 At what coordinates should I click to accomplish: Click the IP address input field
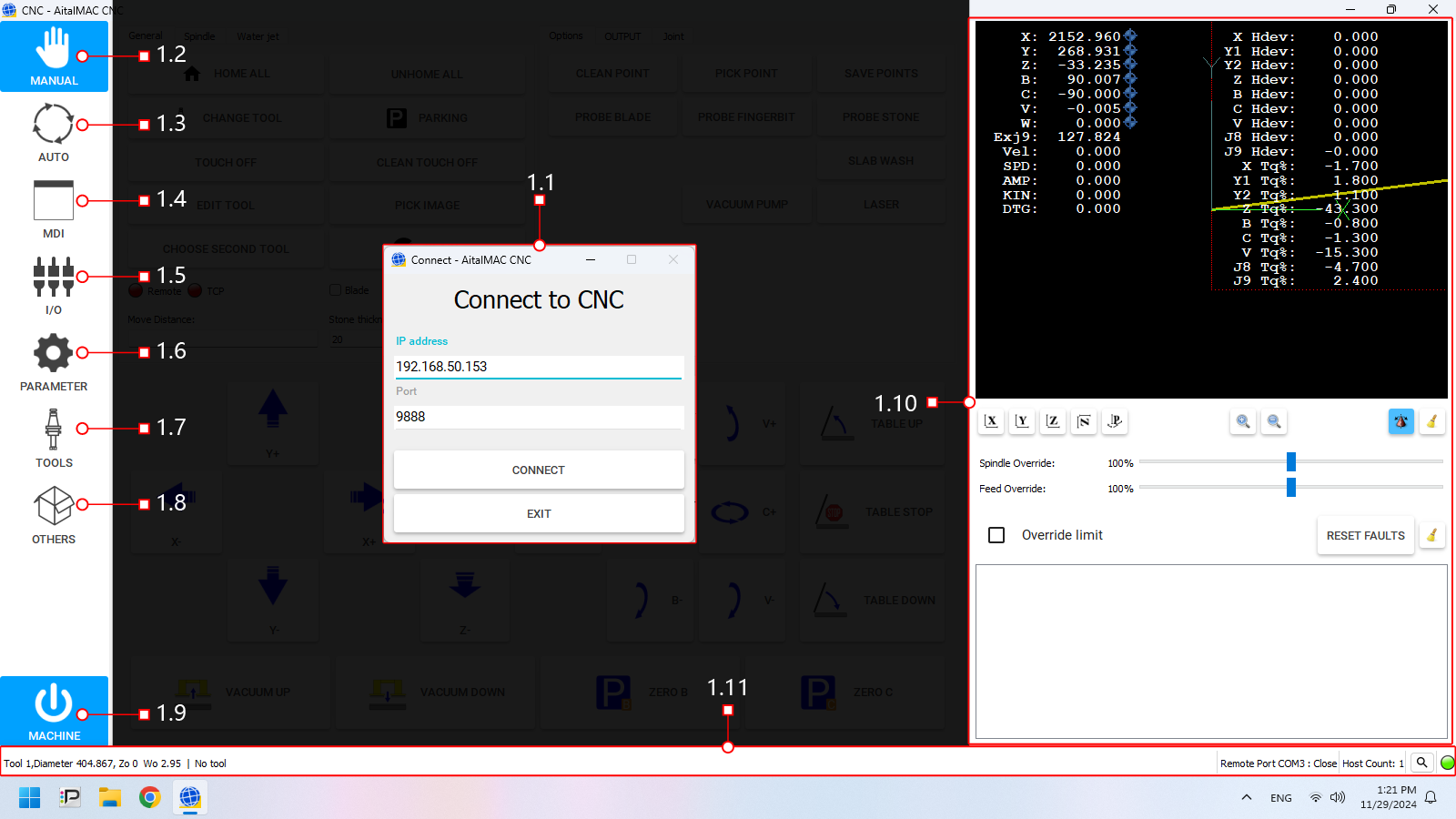pyautogui.click(x=539, y=367)
